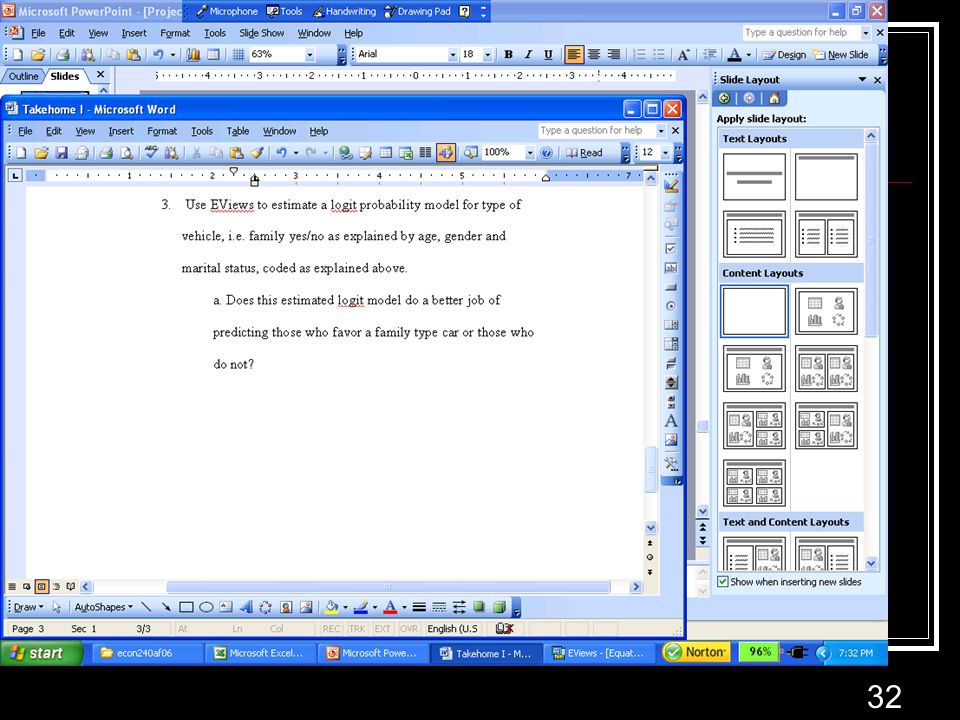The width and height of the screenshot is (960, 720).
Task: Click Fill Color paint bucket swatch
Action: point(331,607)
